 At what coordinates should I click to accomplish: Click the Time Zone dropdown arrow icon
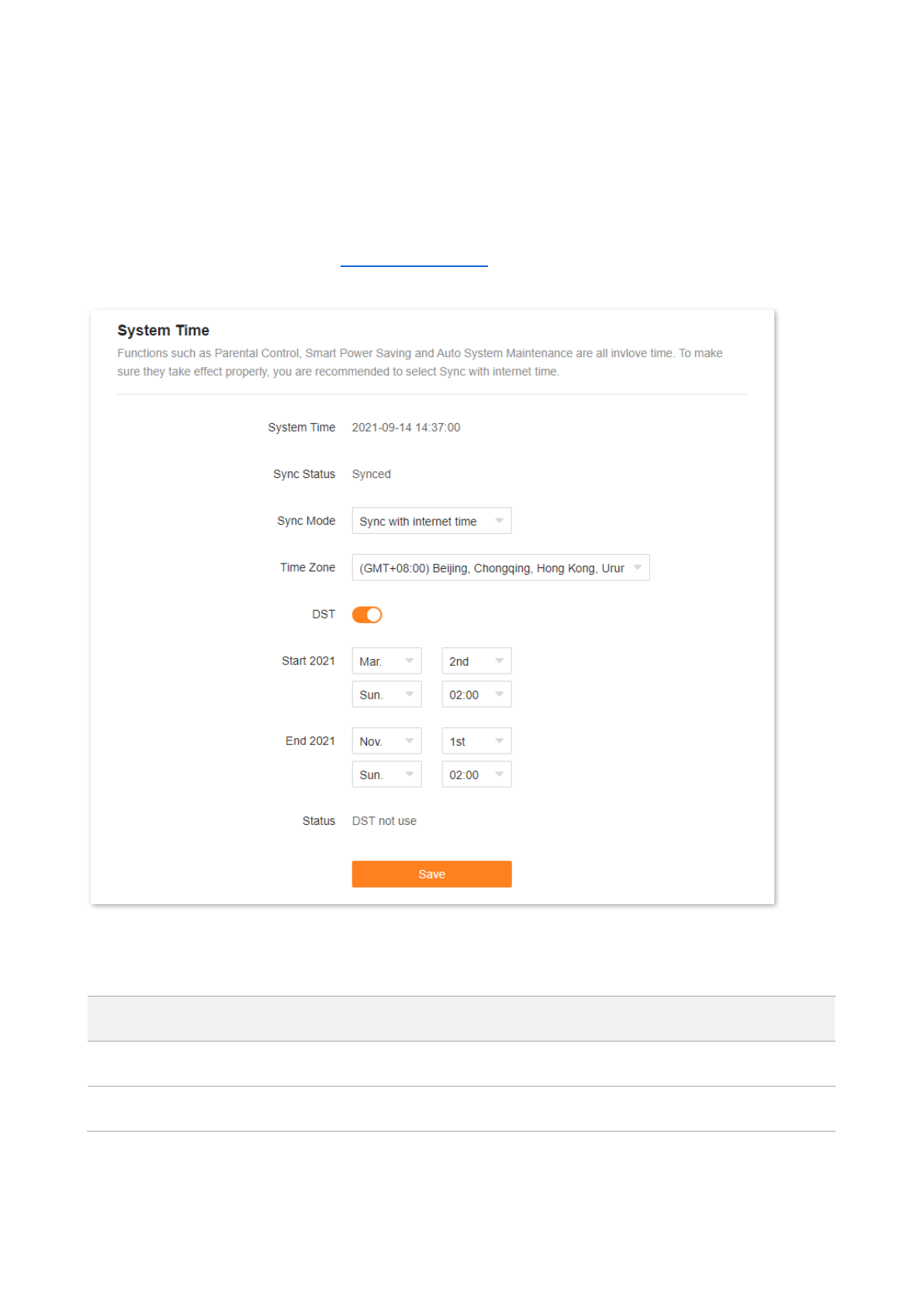[638, 567]
